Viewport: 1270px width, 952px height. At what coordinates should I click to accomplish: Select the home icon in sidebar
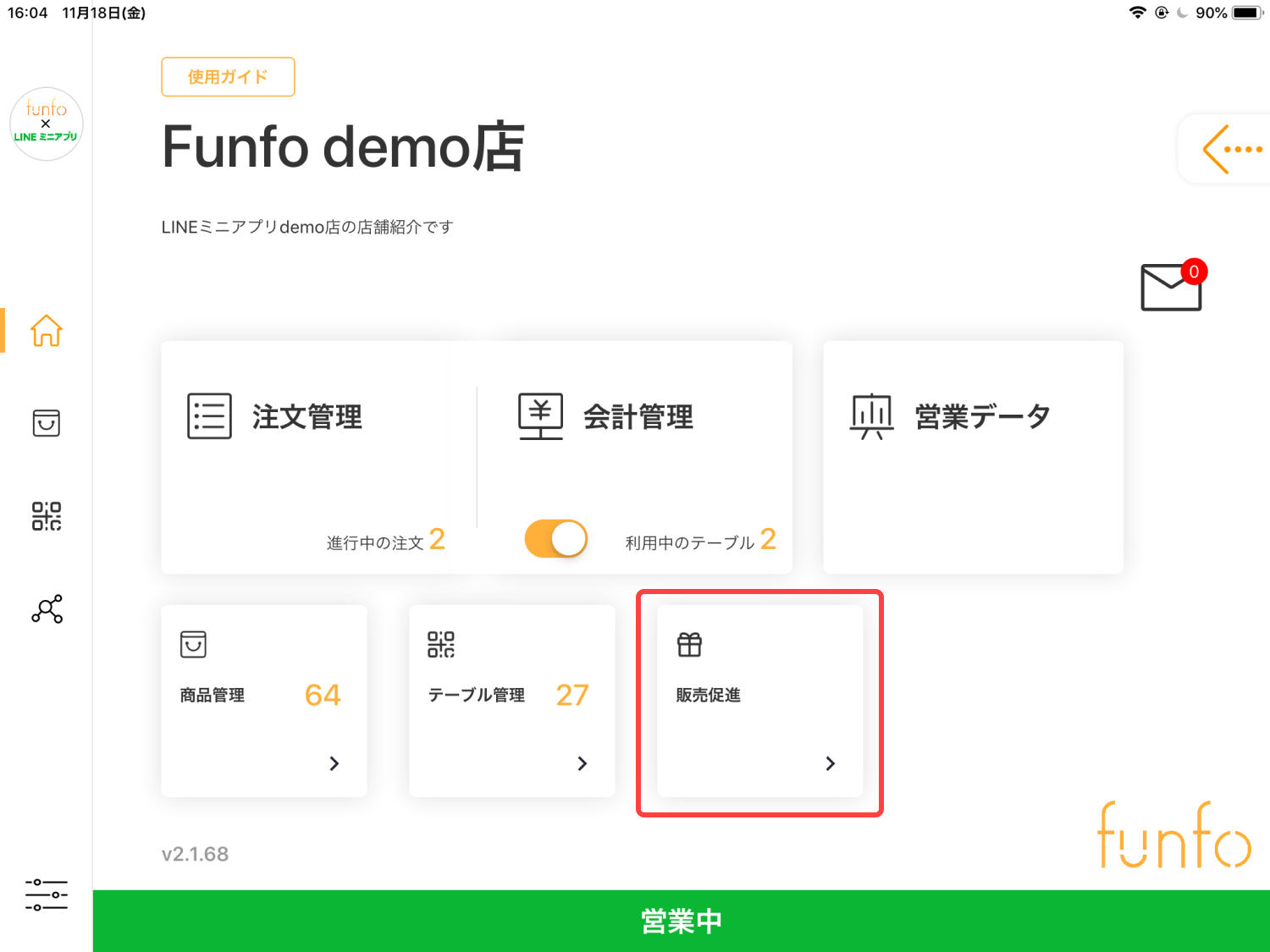pyautogui.click(x=47, y=330)
